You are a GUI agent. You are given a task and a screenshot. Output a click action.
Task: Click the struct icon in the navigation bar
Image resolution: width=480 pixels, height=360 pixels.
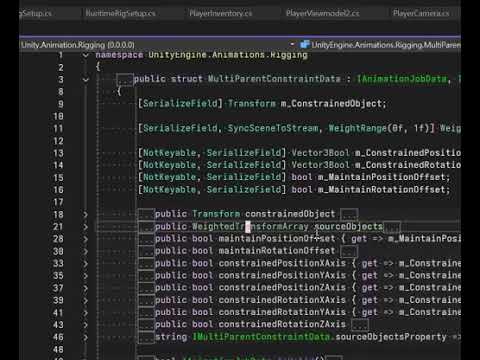coord(305,44)
